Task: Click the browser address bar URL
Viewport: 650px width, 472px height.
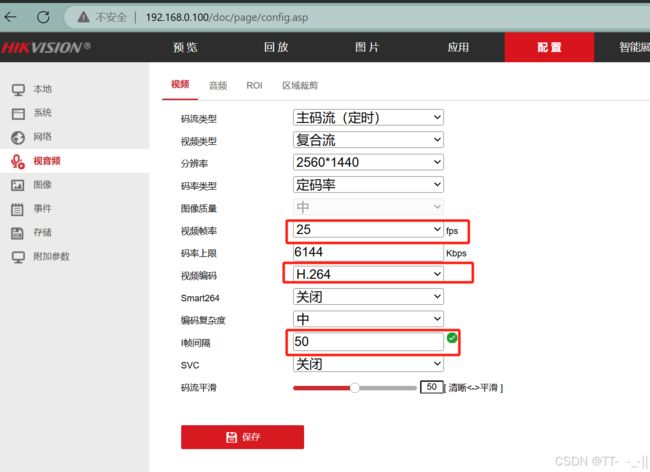Action: pyautogui.click(x=227, y=17)
